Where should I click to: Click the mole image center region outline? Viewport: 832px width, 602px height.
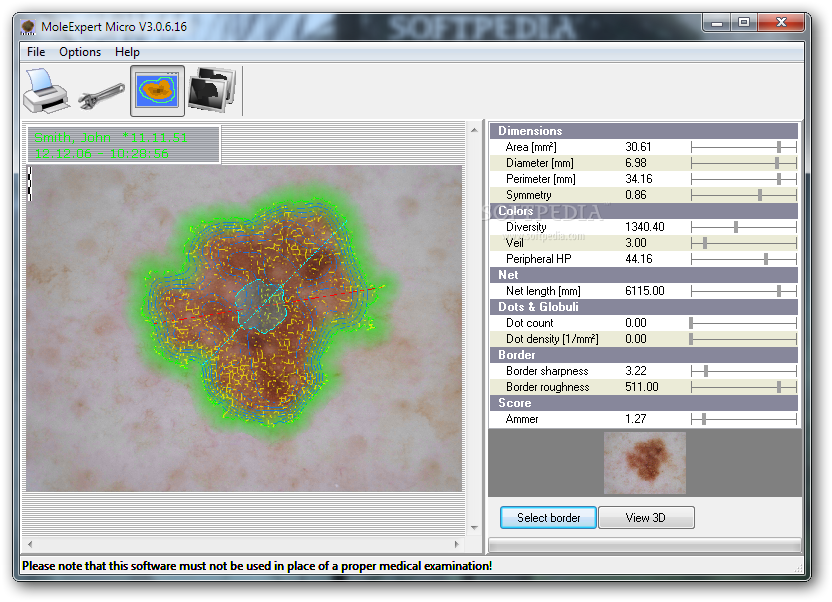coord(261,307)
